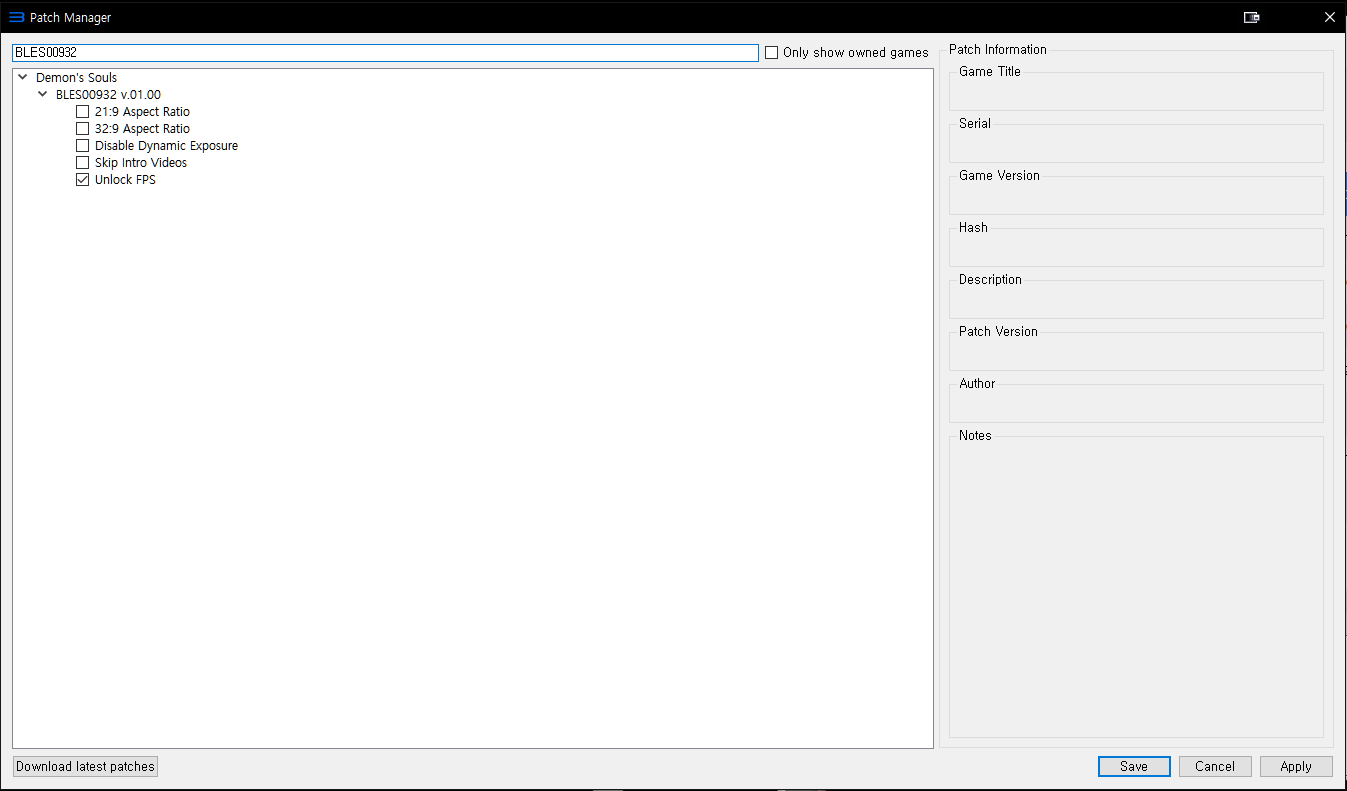
Task: Cancel the Patch Manager dialog
Action: pos(1215,767)
